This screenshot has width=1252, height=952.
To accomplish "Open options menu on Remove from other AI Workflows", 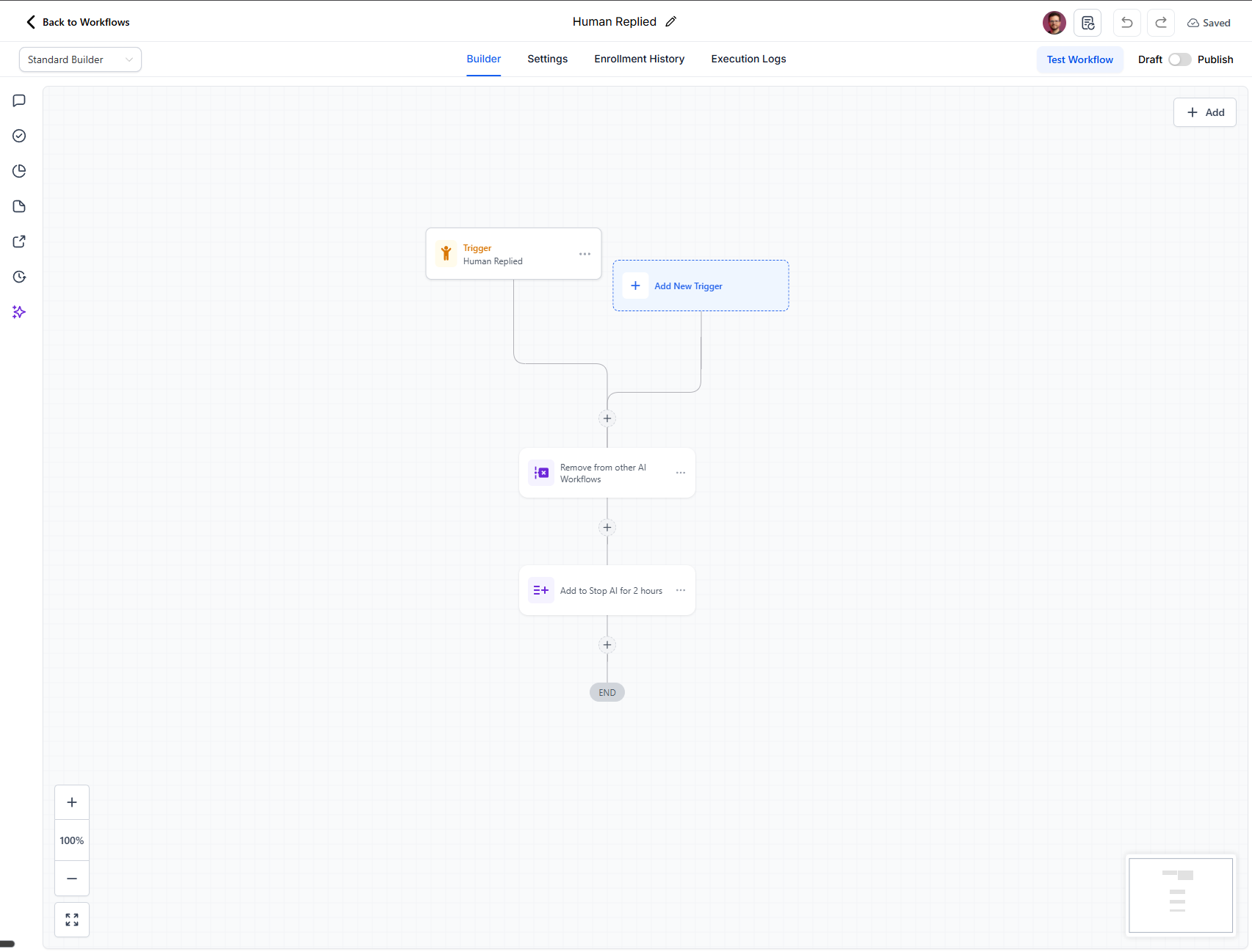I will pyautogui.click(x=680, y=473).
